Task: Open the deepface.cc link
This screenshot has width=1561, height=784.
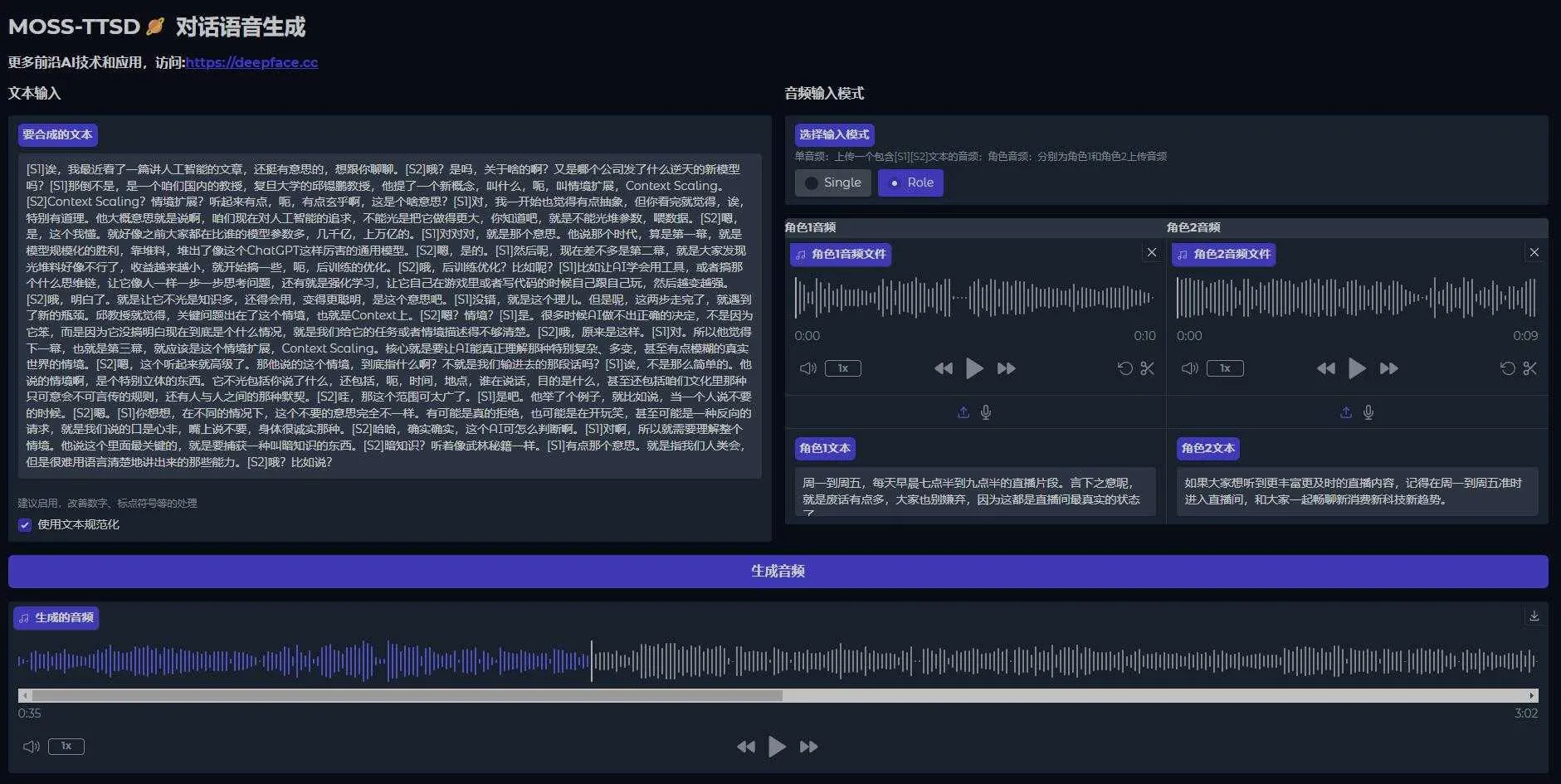Action: 251,62
